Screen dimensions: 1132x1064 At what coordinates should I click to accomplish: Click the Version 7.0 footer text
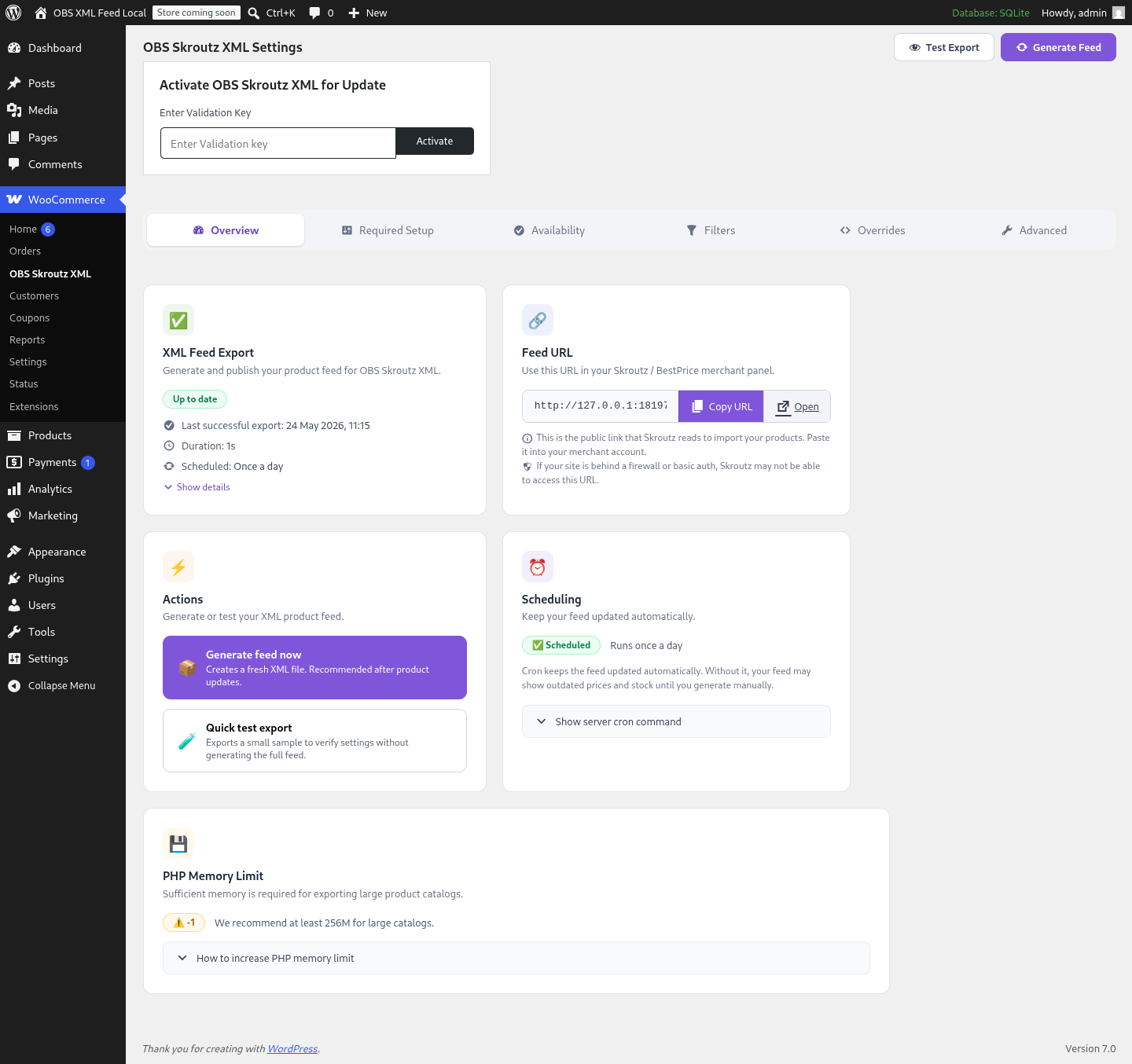1090,1048
